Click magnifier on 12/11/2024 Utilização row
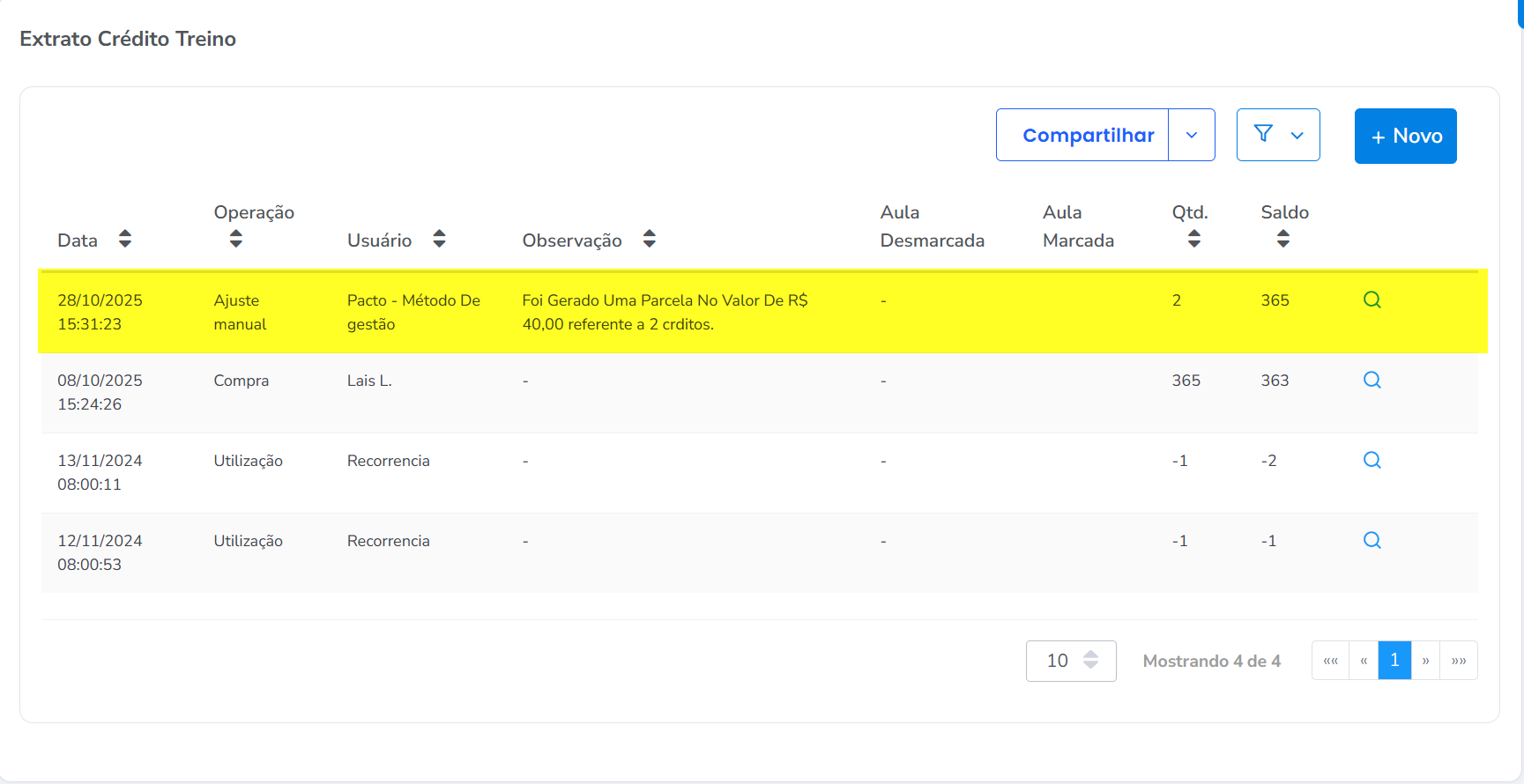 pyautogui.click(x=1372, y=541)
